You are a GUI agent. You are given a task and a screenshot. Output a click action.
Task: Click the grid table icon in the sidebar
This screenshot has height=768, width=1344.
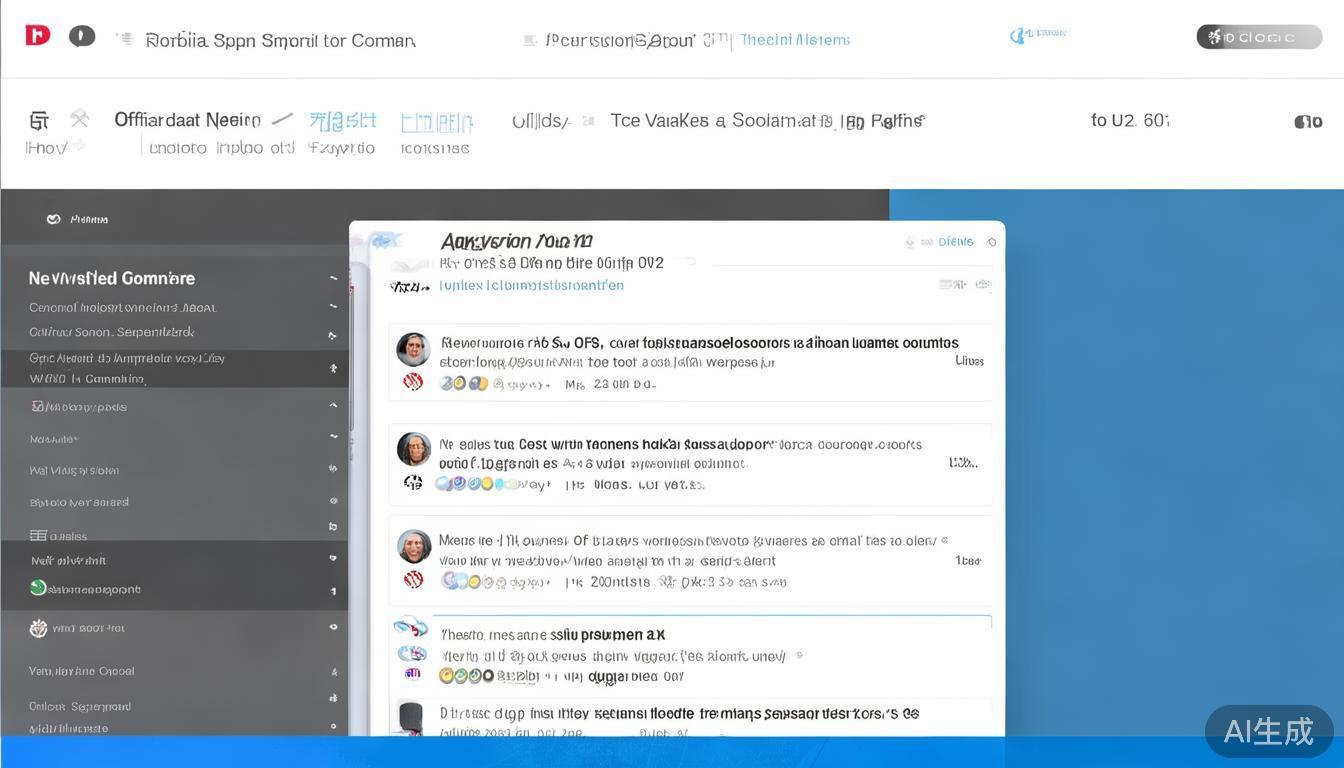[x=38, y=536]
